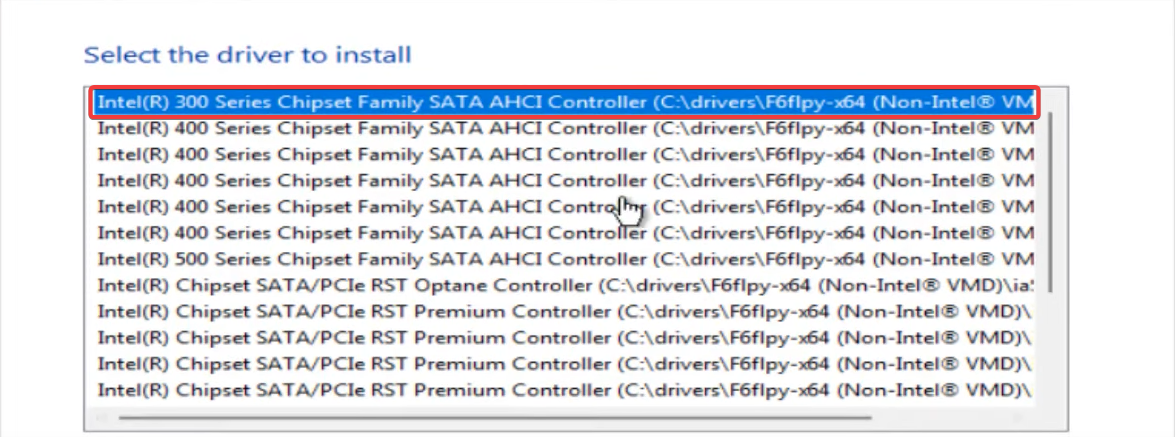The height and width of the screenshot is (437, 1175).
Task: Click the right arrow of horizontal scrollbar
Action: (x=1025, y=417)
